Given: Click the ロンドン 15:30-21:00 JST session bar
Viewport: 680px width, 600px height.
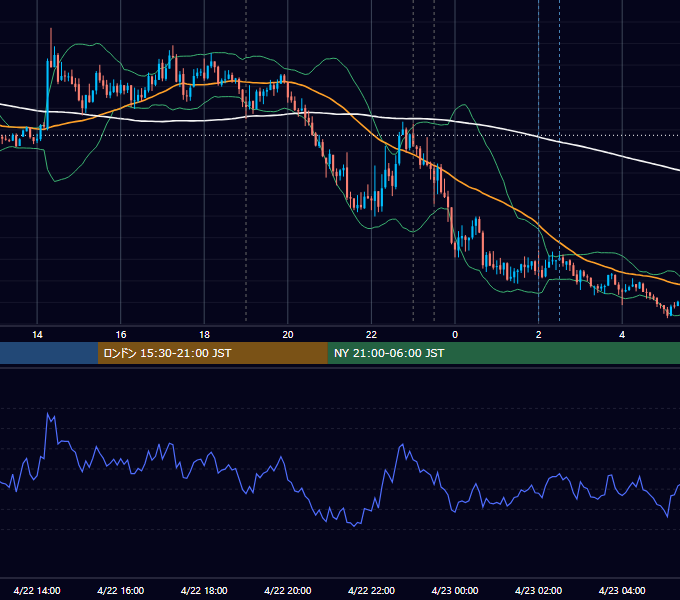Looking at the screenshot, I should 212,353.
